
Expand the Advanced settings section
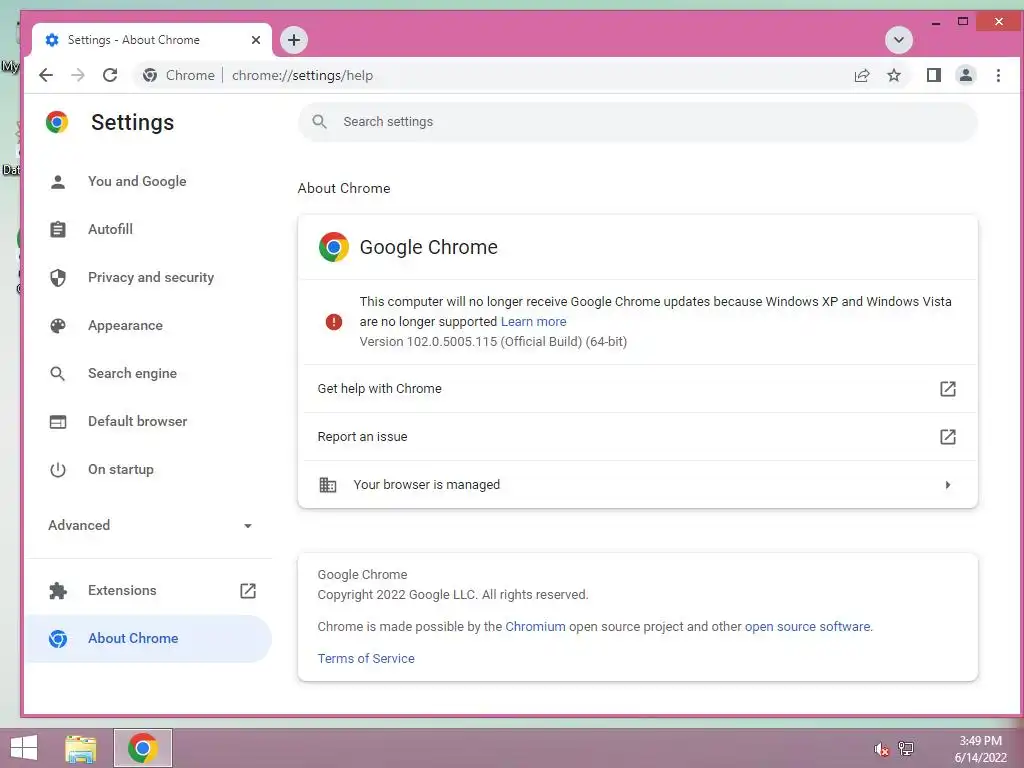click(149, 525)
